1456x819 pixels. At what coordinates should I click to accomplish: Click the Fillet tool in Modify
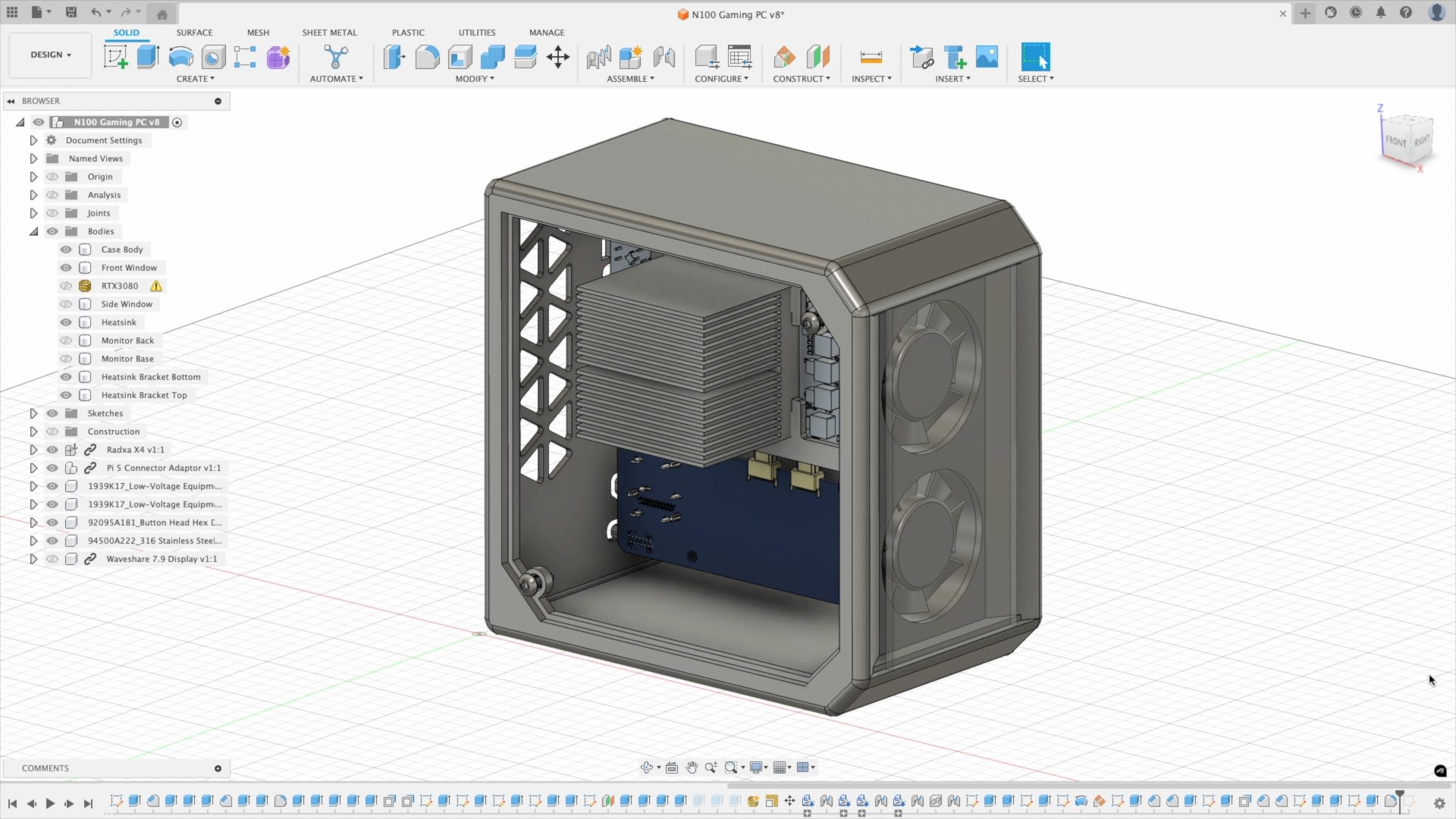[x=427, y=57]
